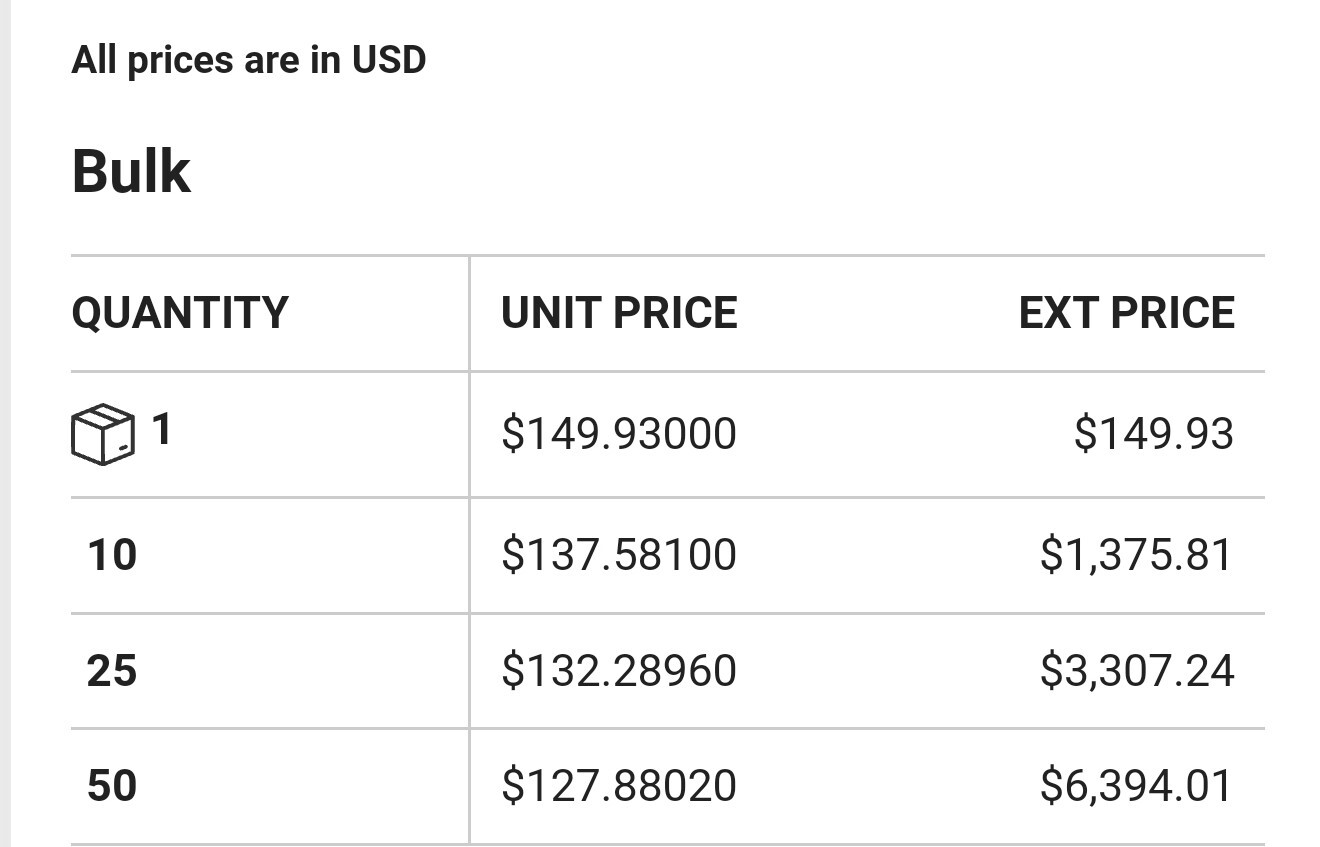Click the Bulk heading
Screen dimensions: 1320x847
(x=131, y=171)
